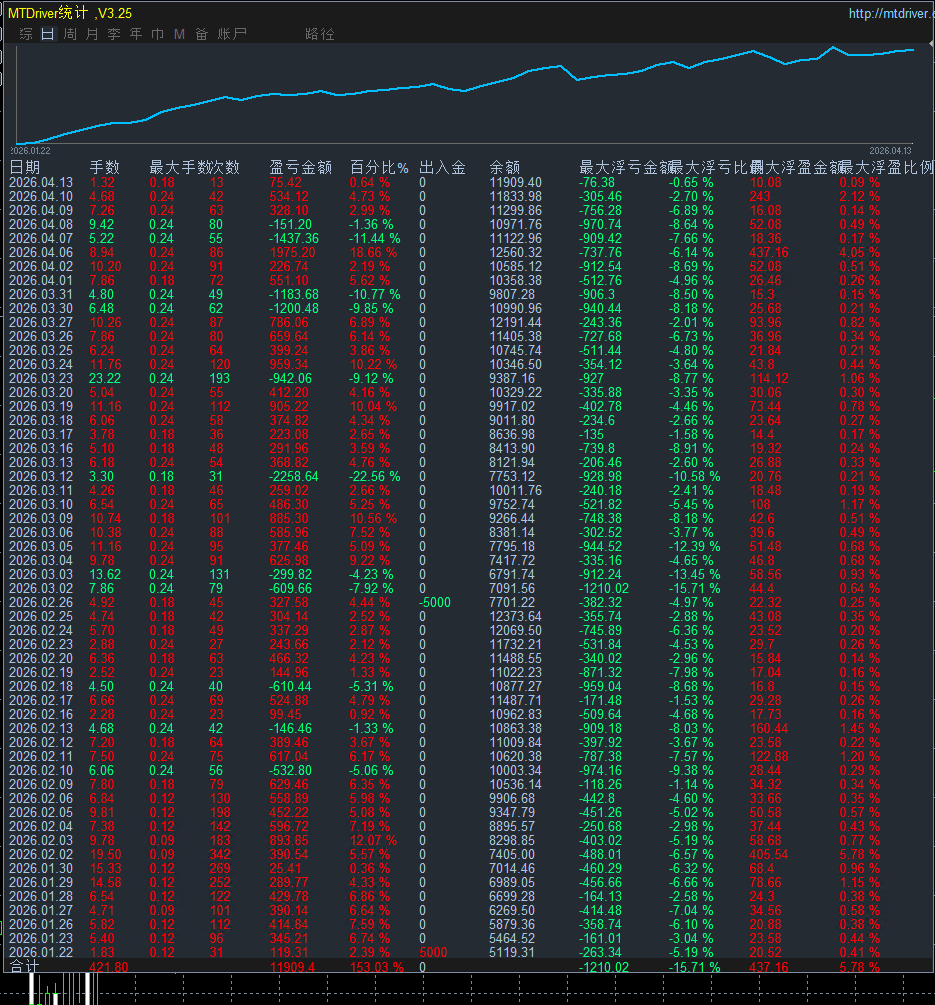This screenshot has width=935, height=1005.
Task: Select the 日 daily statistics tab
Action: 48,34
